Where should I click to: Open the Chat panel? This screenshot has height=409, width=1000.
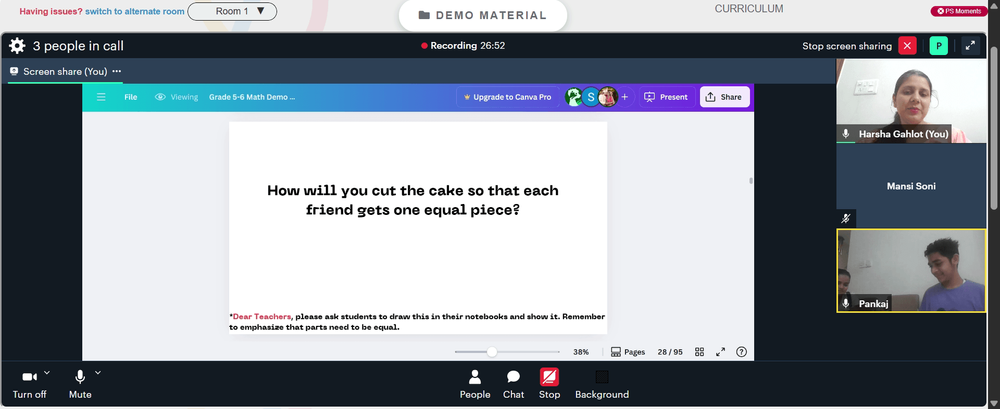click(513, 384)
